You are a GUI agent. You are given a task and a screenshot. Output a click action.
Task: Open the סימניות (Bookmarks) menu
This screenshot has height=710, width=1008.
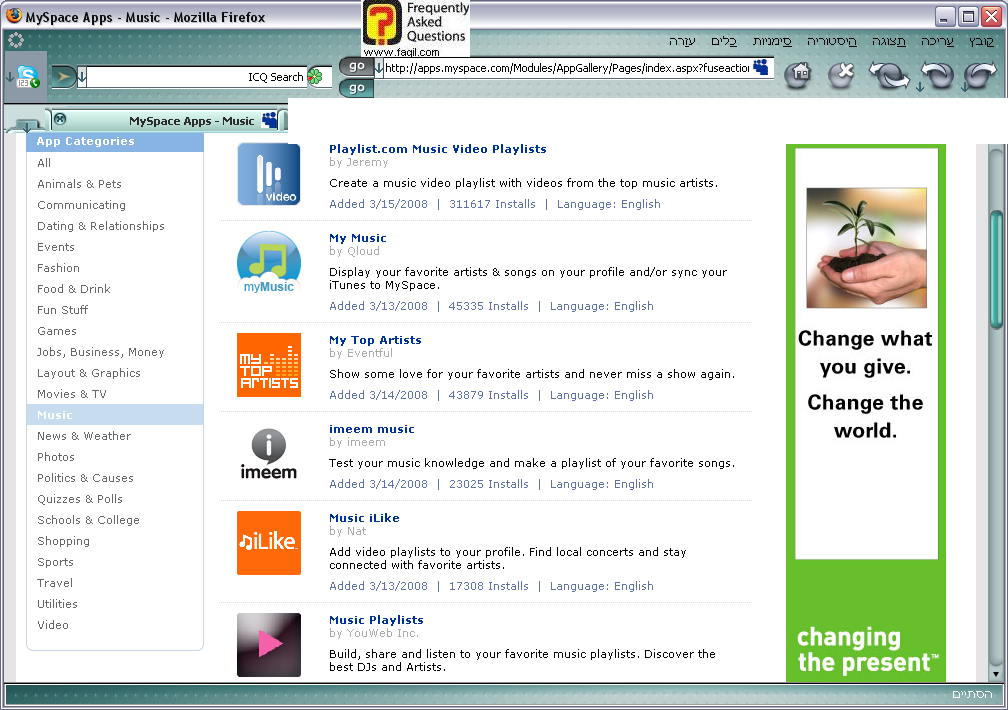[x=773, y=41]
